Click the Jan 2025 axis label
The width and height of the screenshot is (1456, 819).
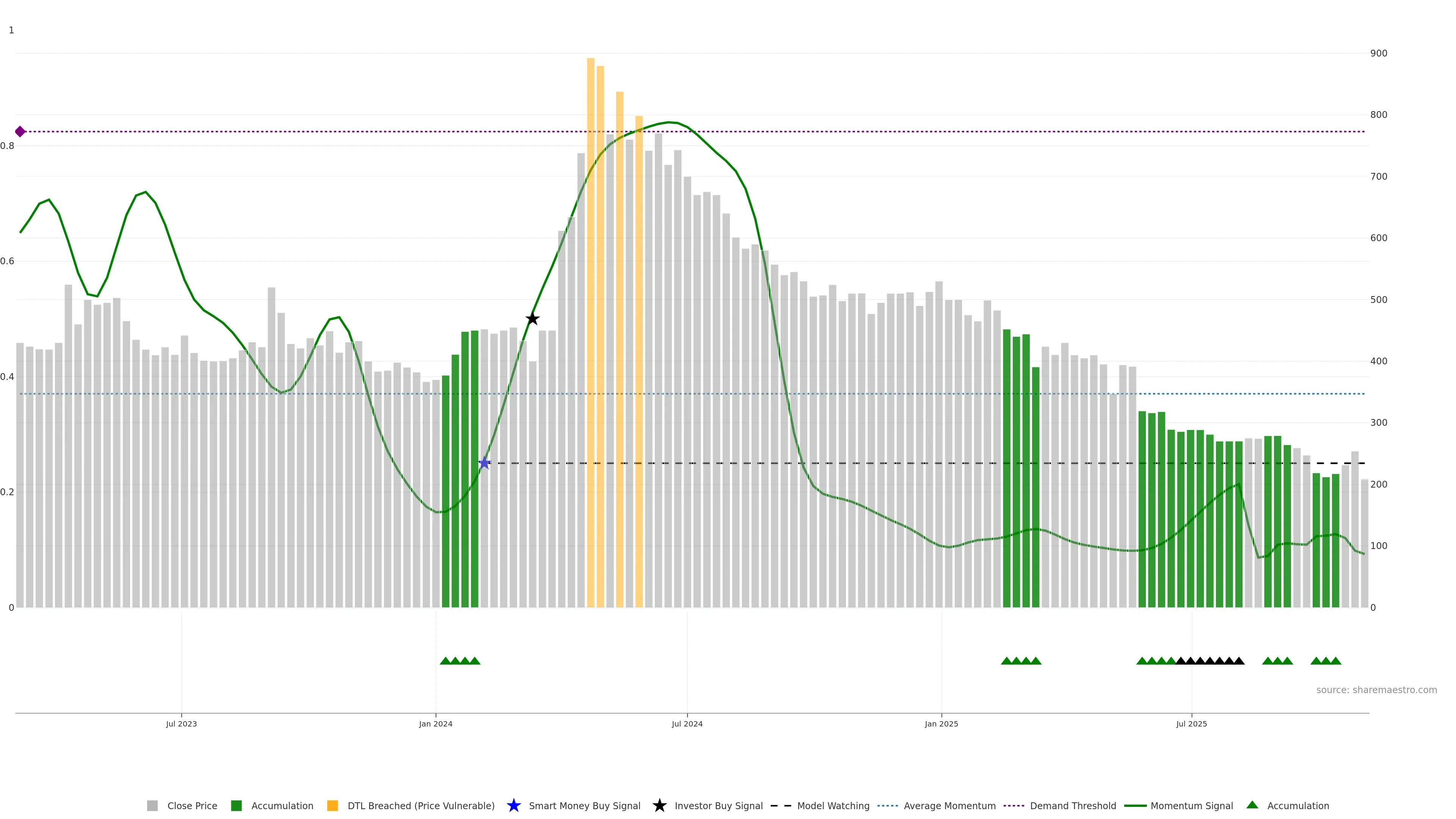(941, 724)
